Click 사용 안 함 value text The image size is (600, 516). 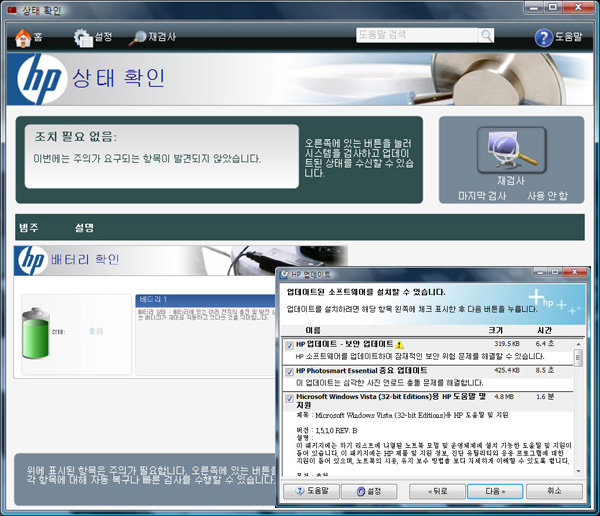click(x=548, y=196)
